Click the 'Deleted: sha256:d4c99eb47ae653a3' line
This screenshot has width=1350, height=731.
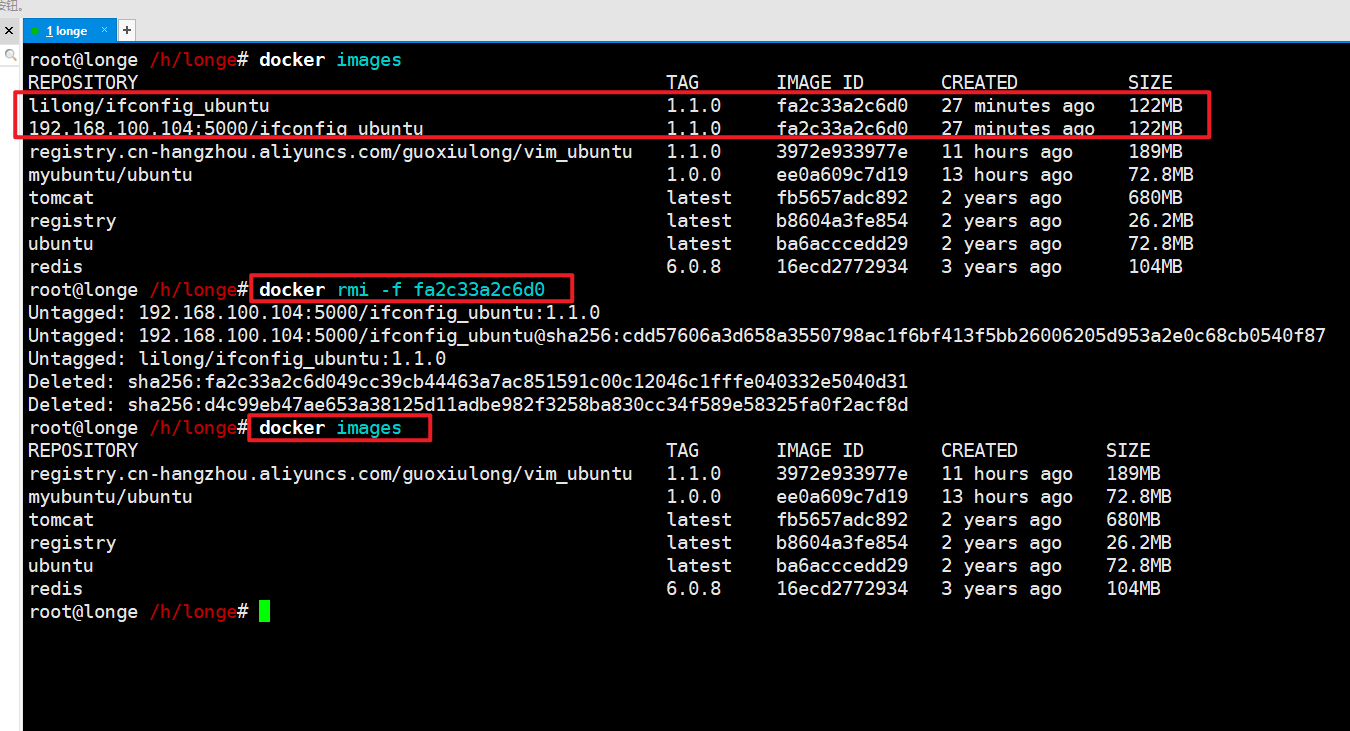[468, 405]
